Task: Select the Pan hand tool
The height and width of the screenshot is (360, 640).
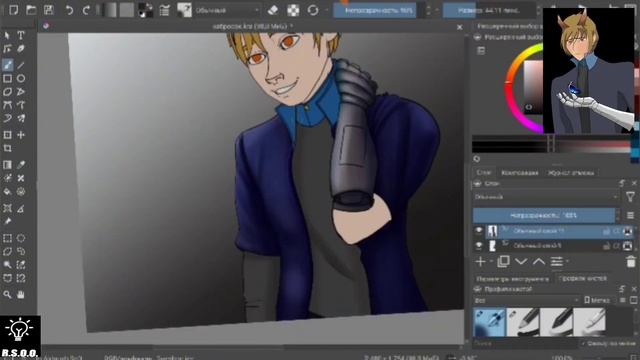Action: (21, 294)
